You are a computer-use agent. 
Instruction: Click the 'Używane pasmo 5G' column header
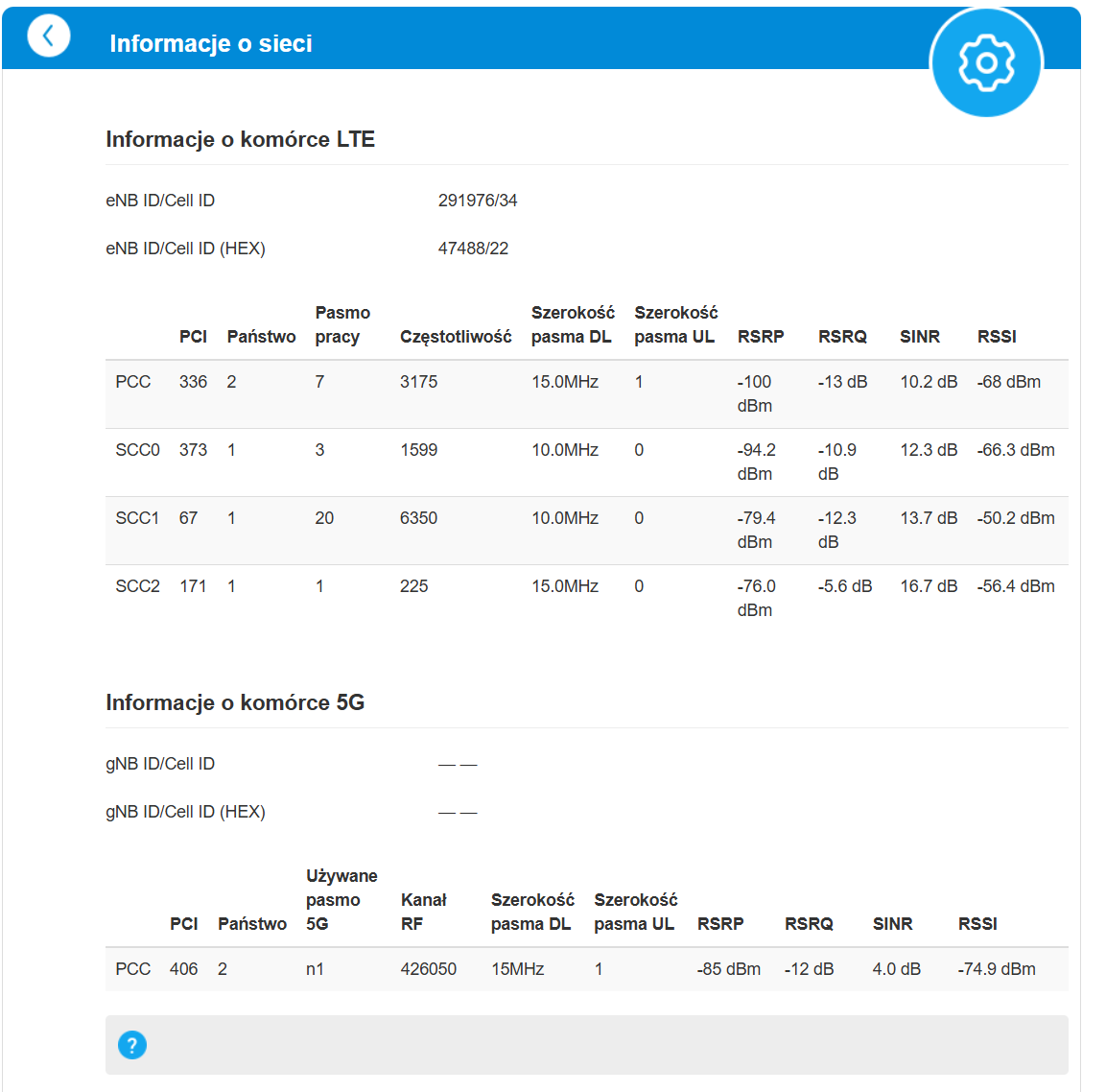pyautogui.click(x=341, y=899)
